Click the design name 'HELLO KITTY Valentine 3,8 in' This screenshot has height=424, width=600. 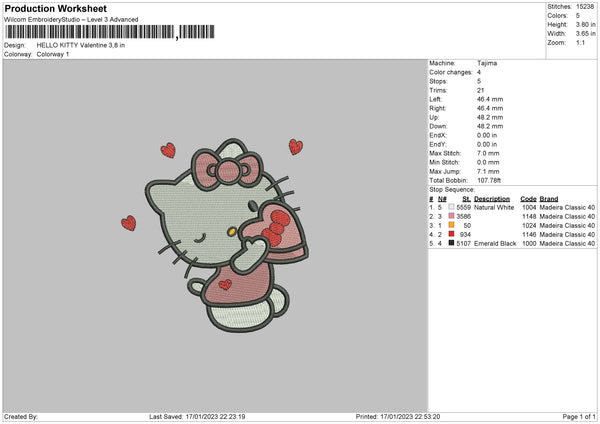(x=81, y=45)
